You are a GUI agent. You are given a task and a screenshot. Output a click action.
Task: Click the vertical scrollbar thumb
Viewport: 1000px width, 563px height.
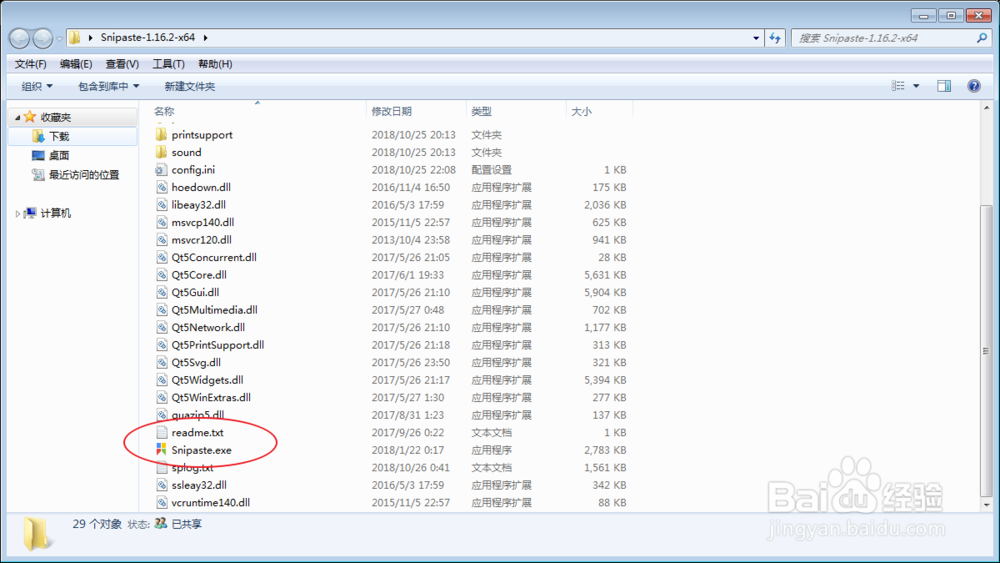tap(986, 351)
